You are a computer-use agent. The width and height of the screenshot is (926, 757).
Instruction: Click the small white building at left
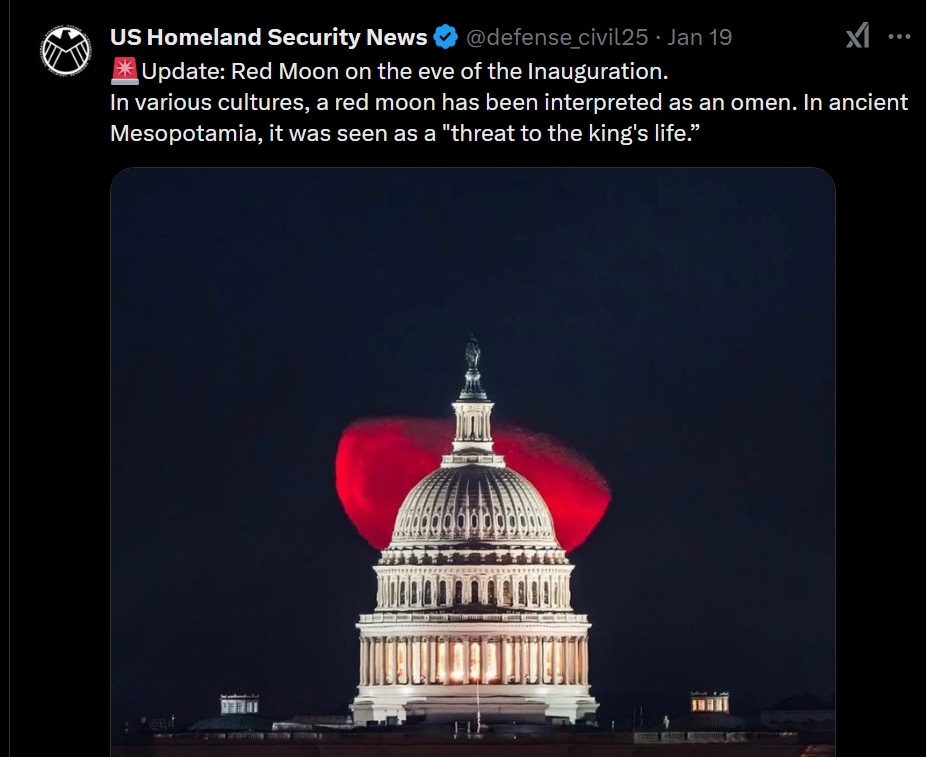(x=239, y=704)
